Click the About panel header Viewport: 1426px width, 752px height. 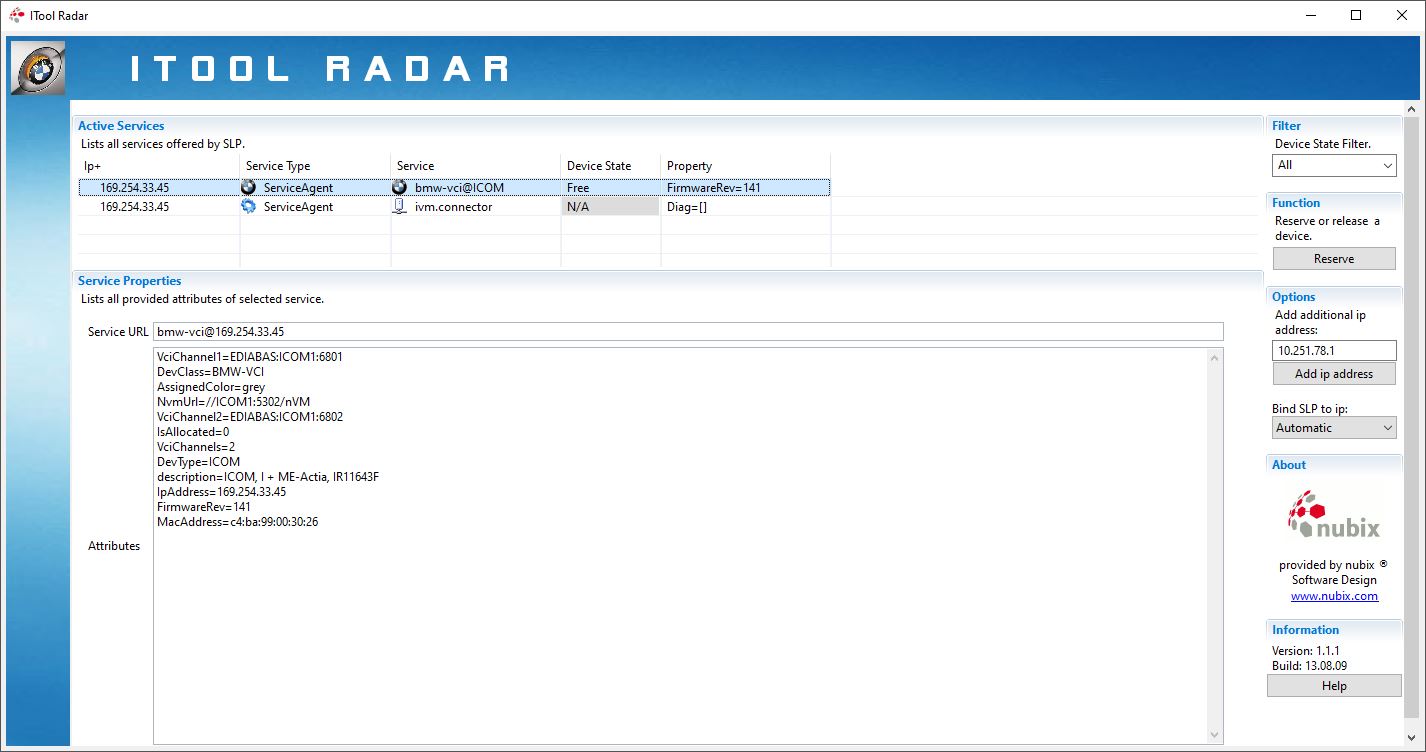1335,464
